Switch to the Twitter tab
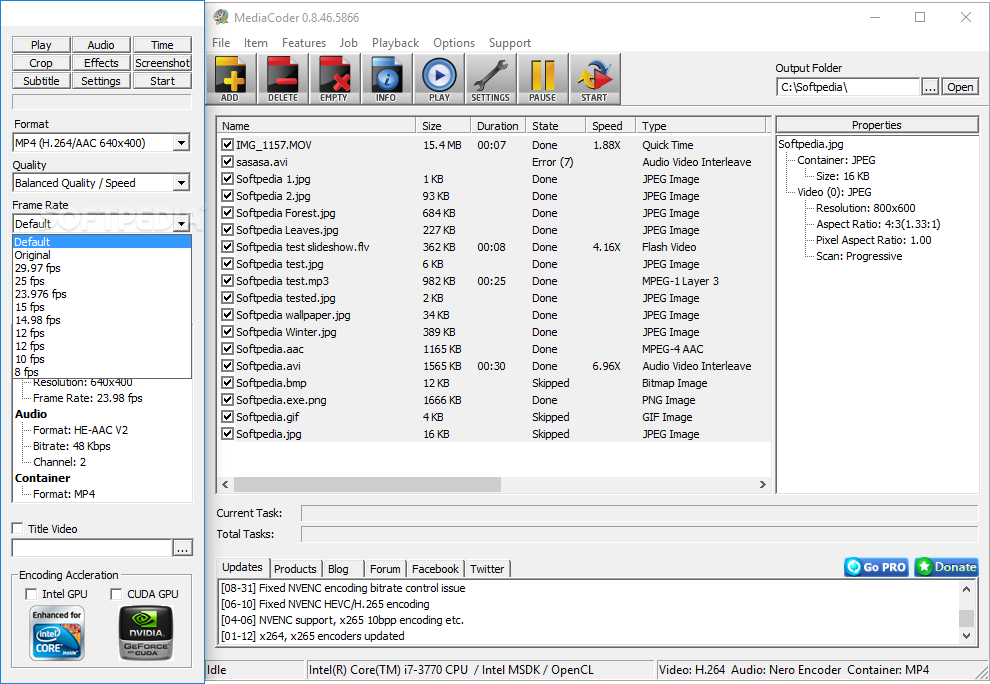 (487, 568)
